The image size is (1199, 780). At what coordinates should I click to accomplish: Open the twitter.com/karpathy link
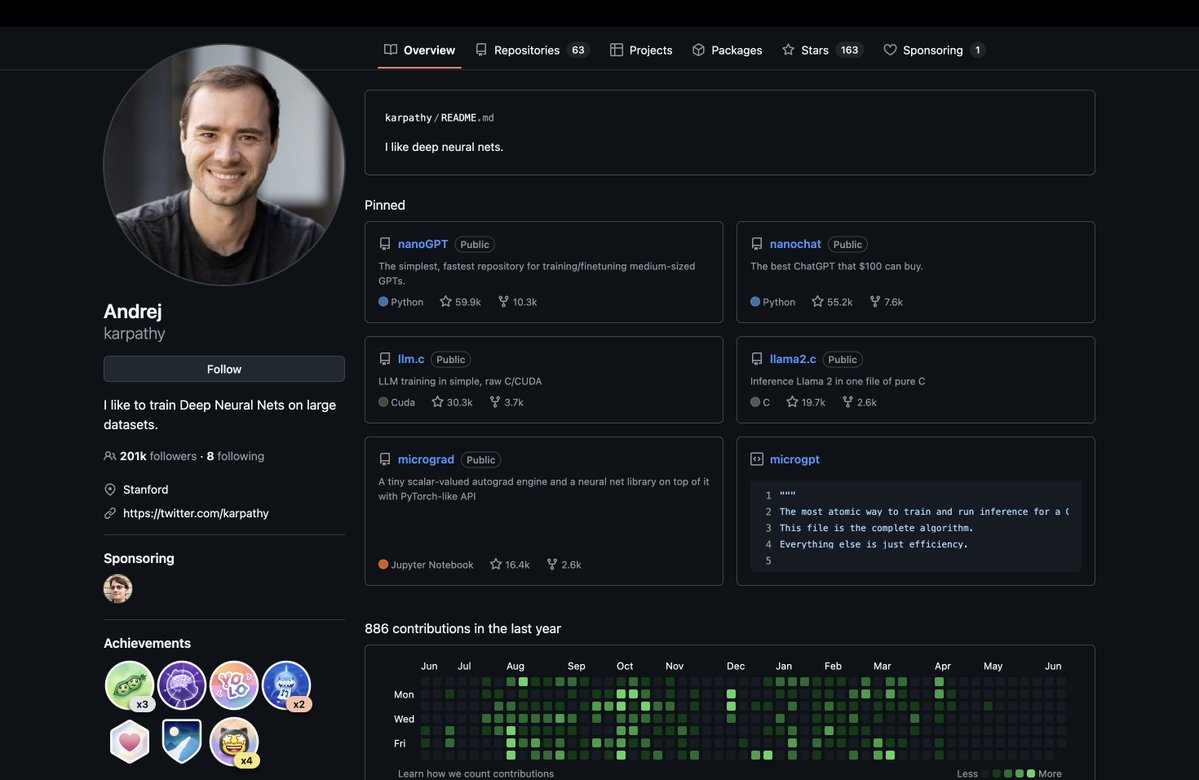click(x=196, y=513)
